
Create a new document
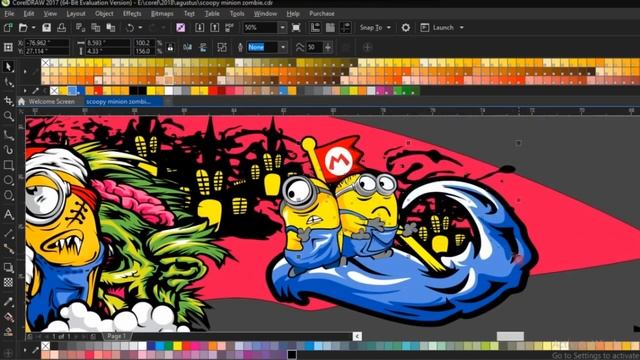coord(8,27)
